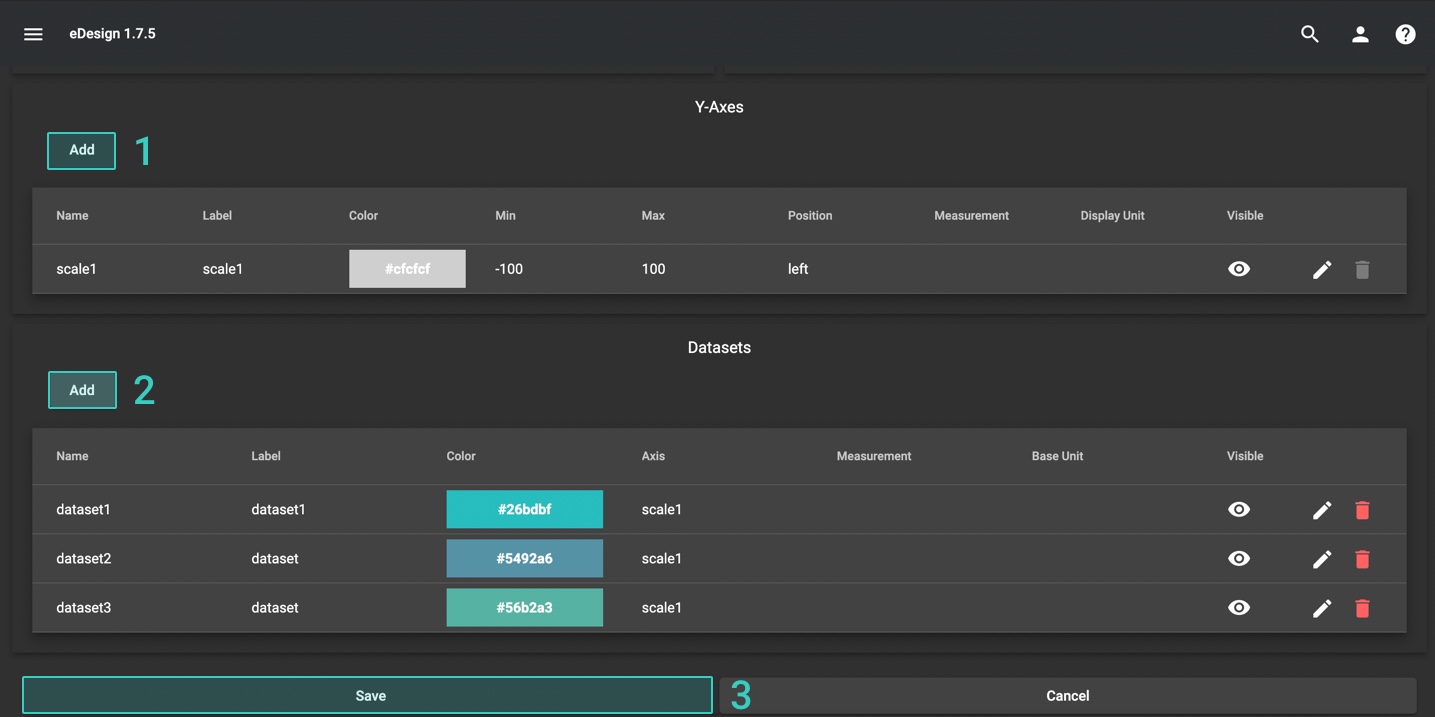The image size is (1435, 717).
Task: Save the chart configuration
Action: 367,695
